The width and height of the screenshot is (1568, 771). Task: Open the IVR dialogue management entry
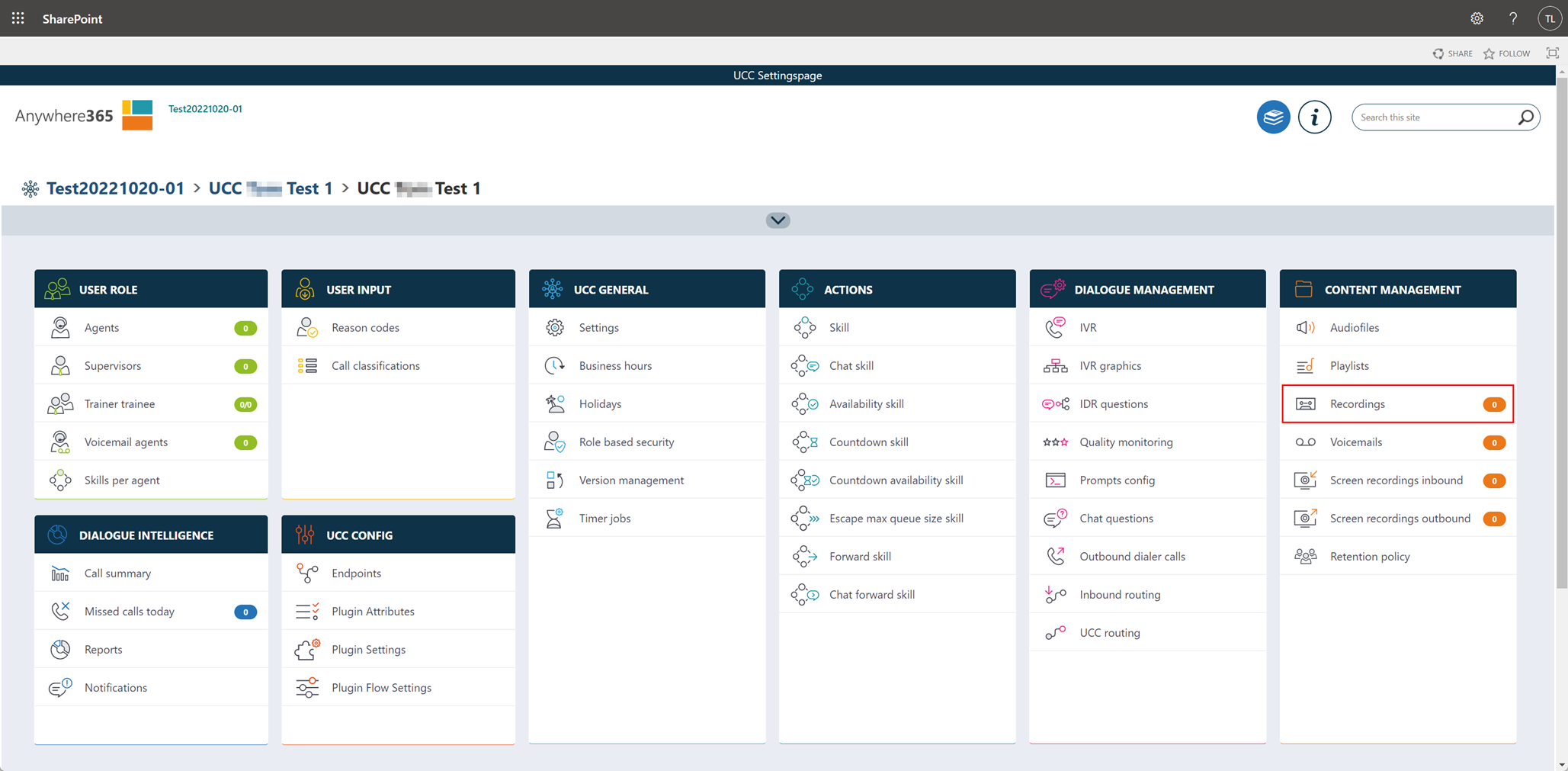1088,328
